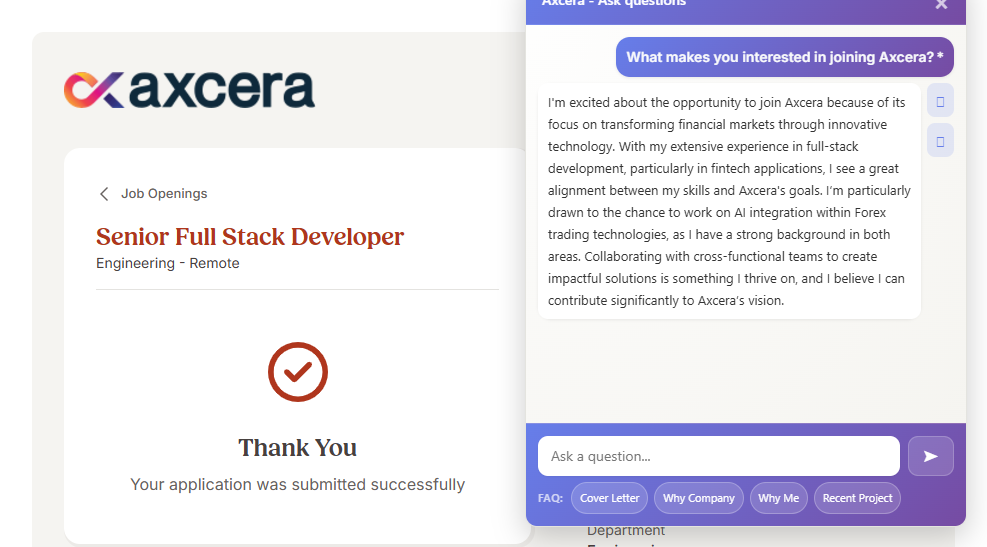The image size is (987, 547).
Task: Close the Axcera Ask questions chat panel
Action: click(x=941, y=5)
